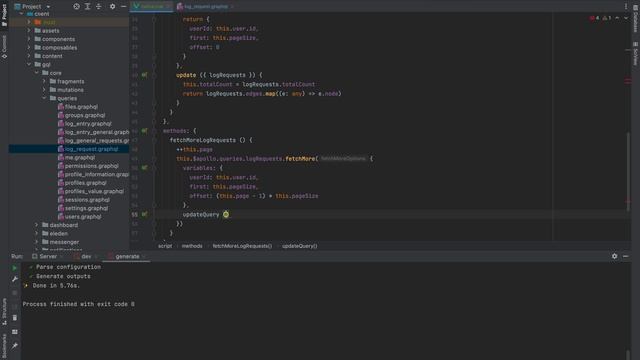
Task: Click gutter icon beside methods line
Action: [144, 131]
